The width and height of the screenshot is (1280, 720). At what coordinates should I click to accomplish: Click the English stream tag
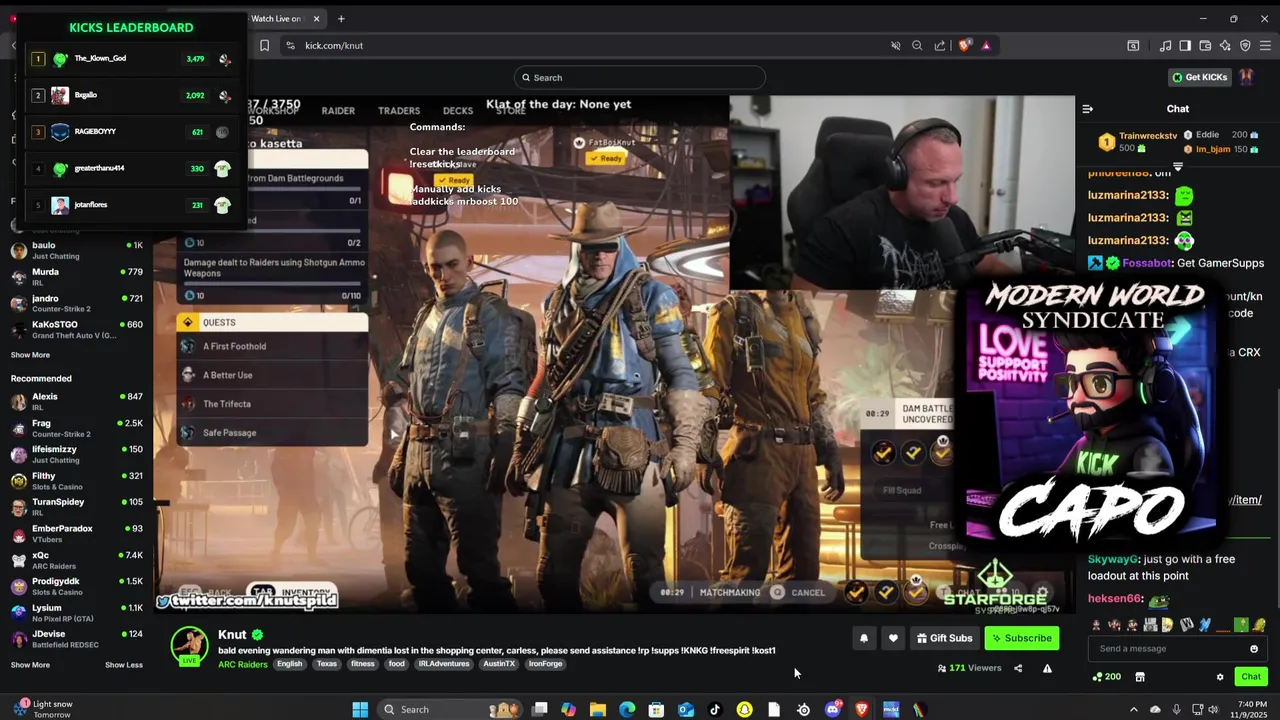pyautogui.click(x=290, y=664)
